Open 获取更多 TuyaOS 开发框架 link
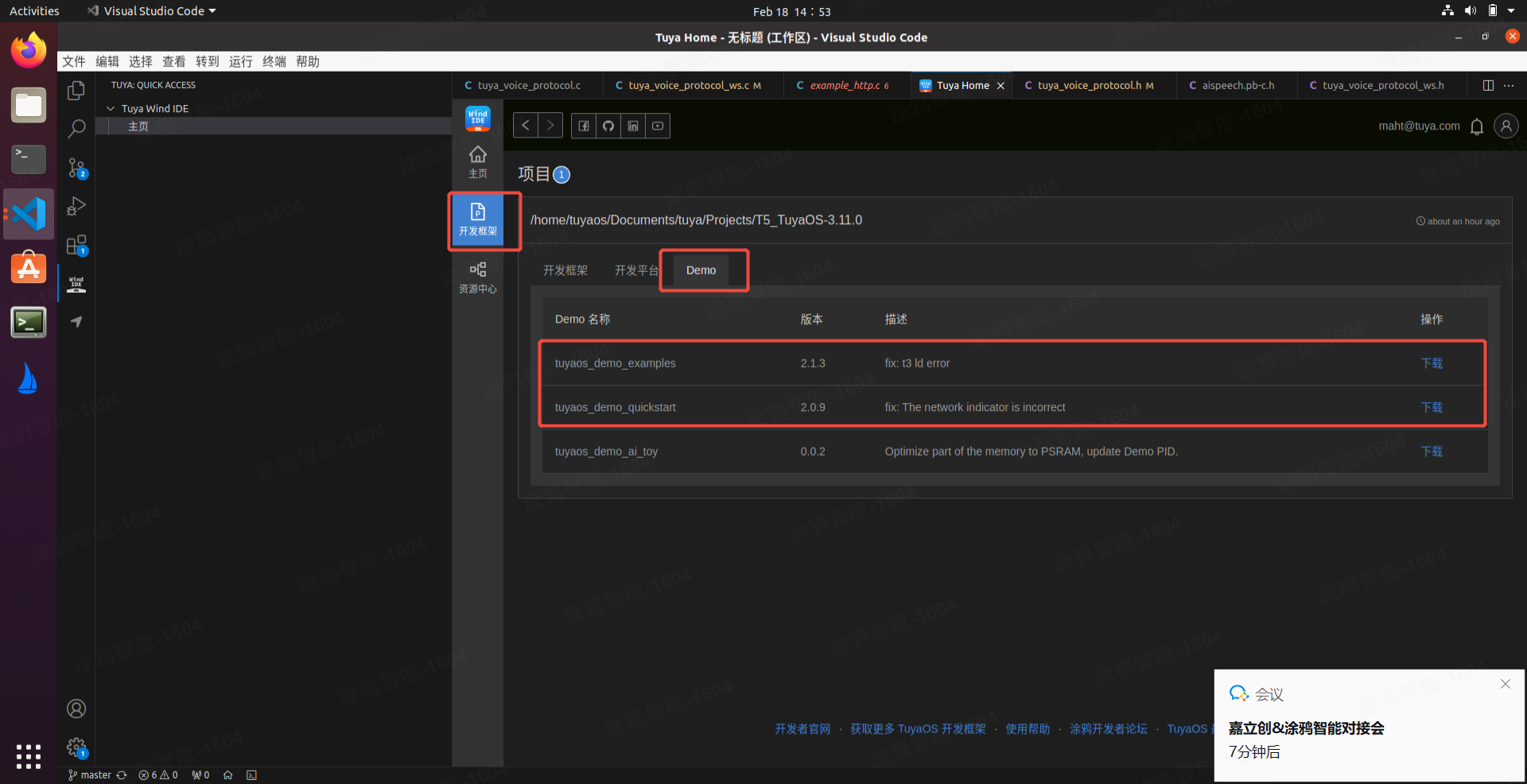Viewport: 1527px width, 784px height. (918, 729)
